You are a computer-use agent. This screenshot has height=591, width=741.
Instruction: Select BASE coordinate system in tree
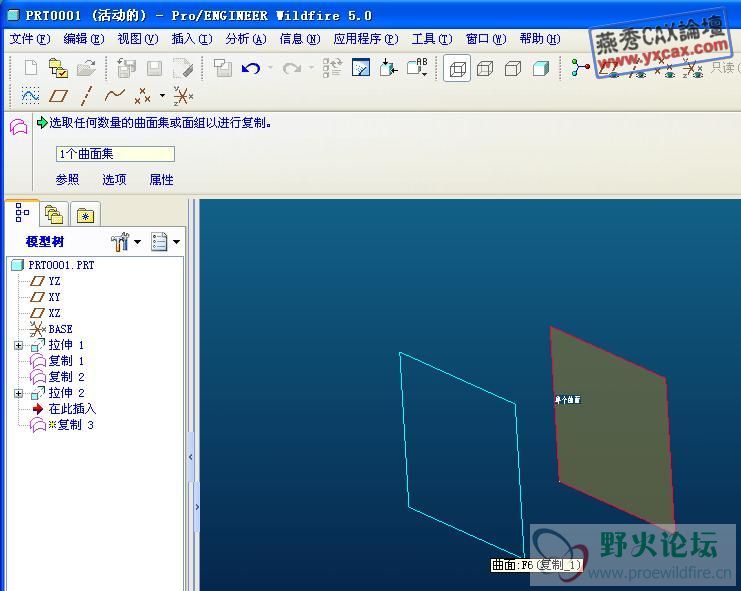click(51, 329)
